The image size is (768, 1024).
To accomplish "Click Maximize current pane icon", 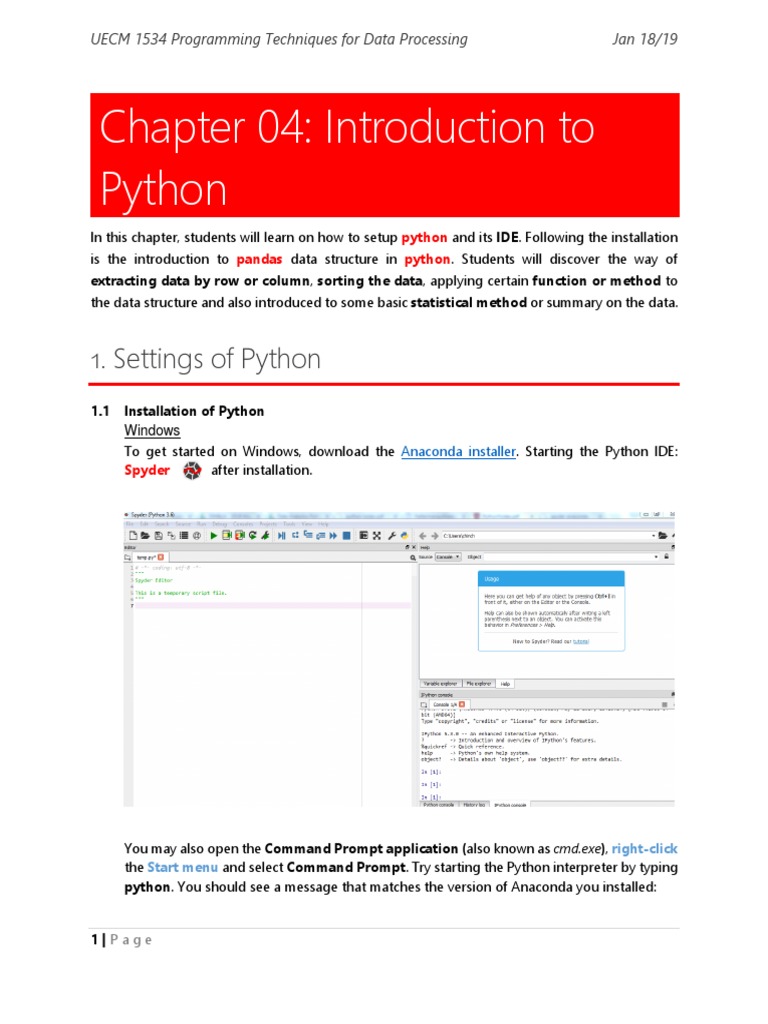I will pos(364,535).
